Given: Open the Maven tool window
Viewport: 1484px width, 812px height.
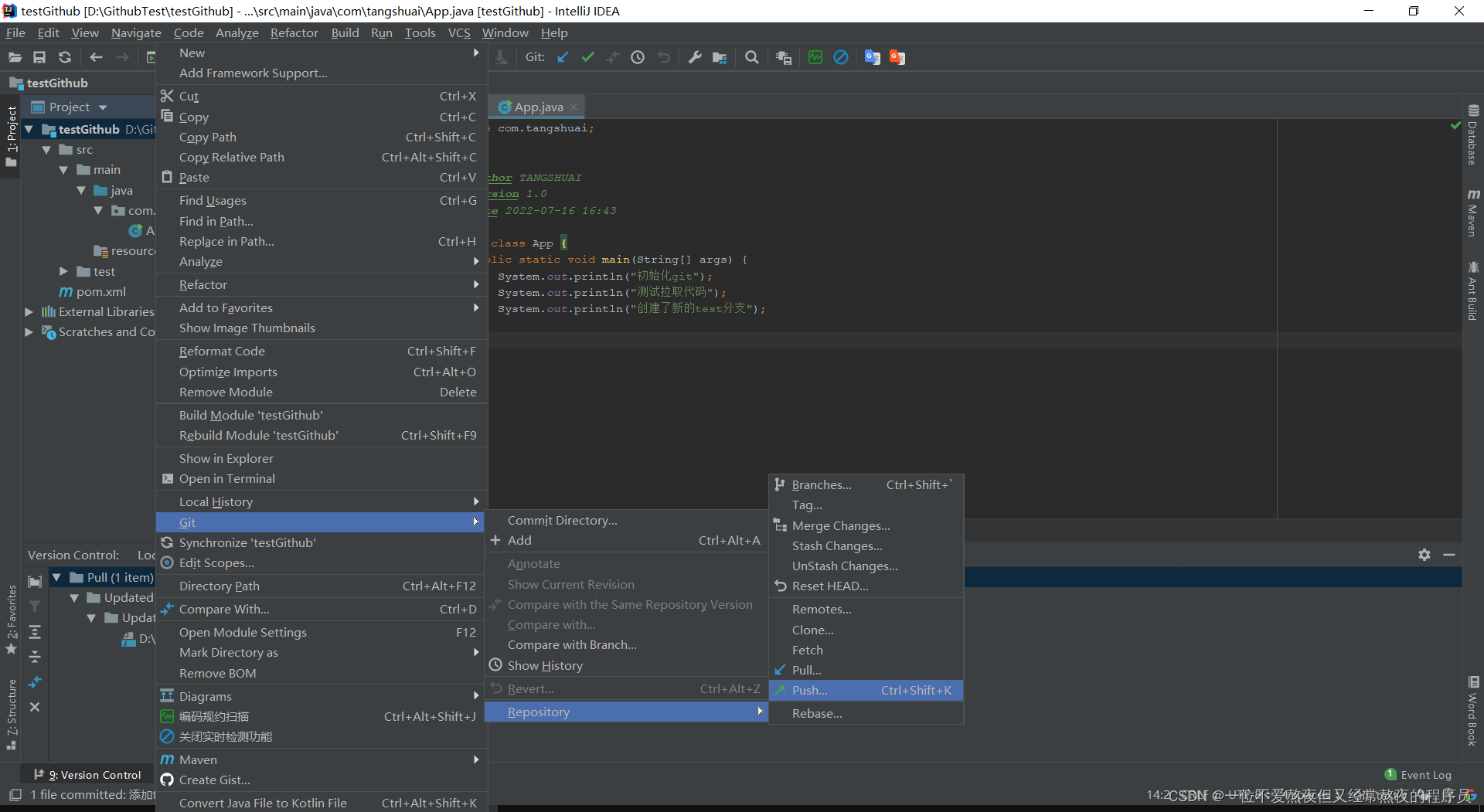Looking at the screenshot, I should (1473, 212).
